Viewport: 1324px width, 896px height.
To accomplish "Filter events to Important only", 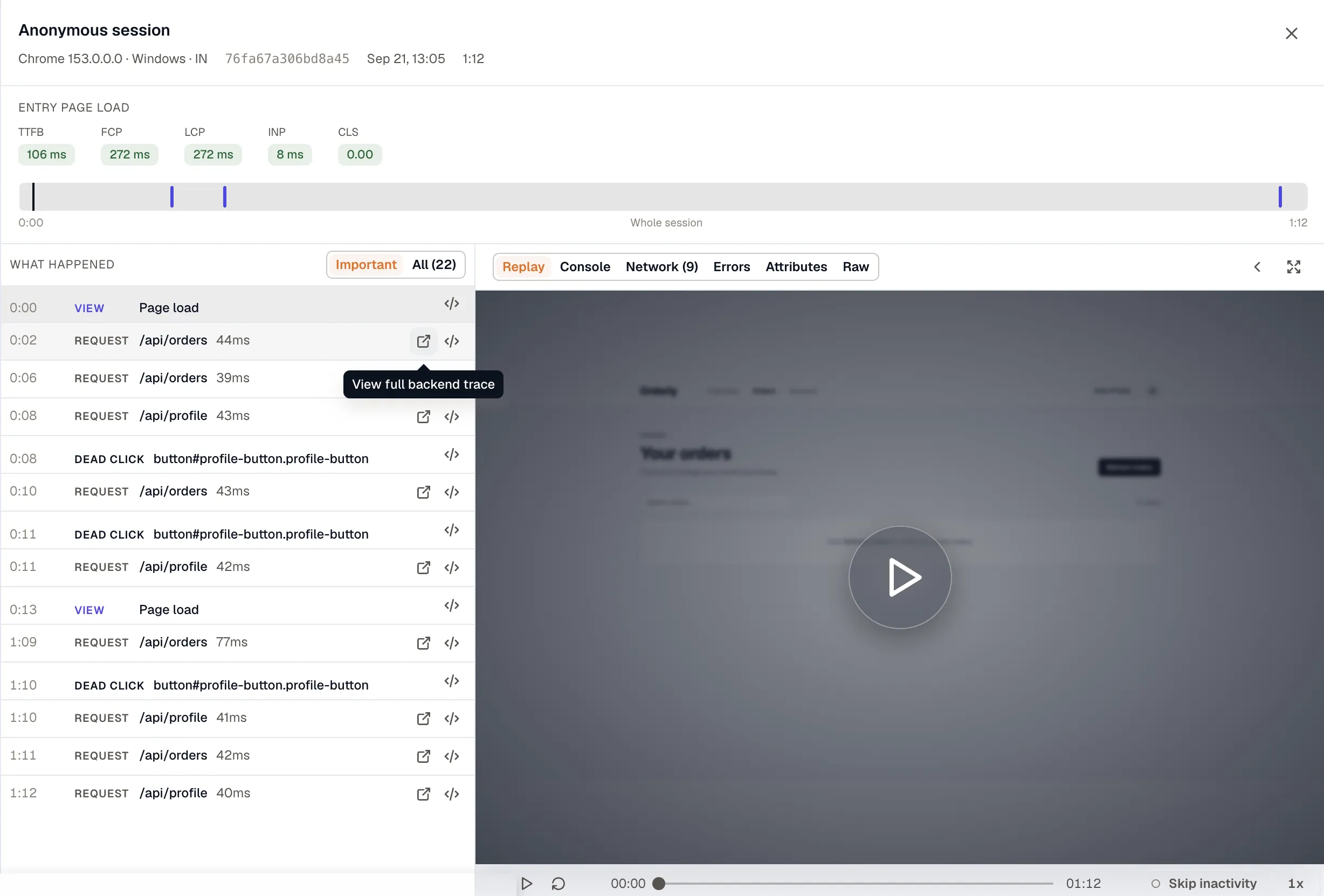I will click(x=366, y=264).
